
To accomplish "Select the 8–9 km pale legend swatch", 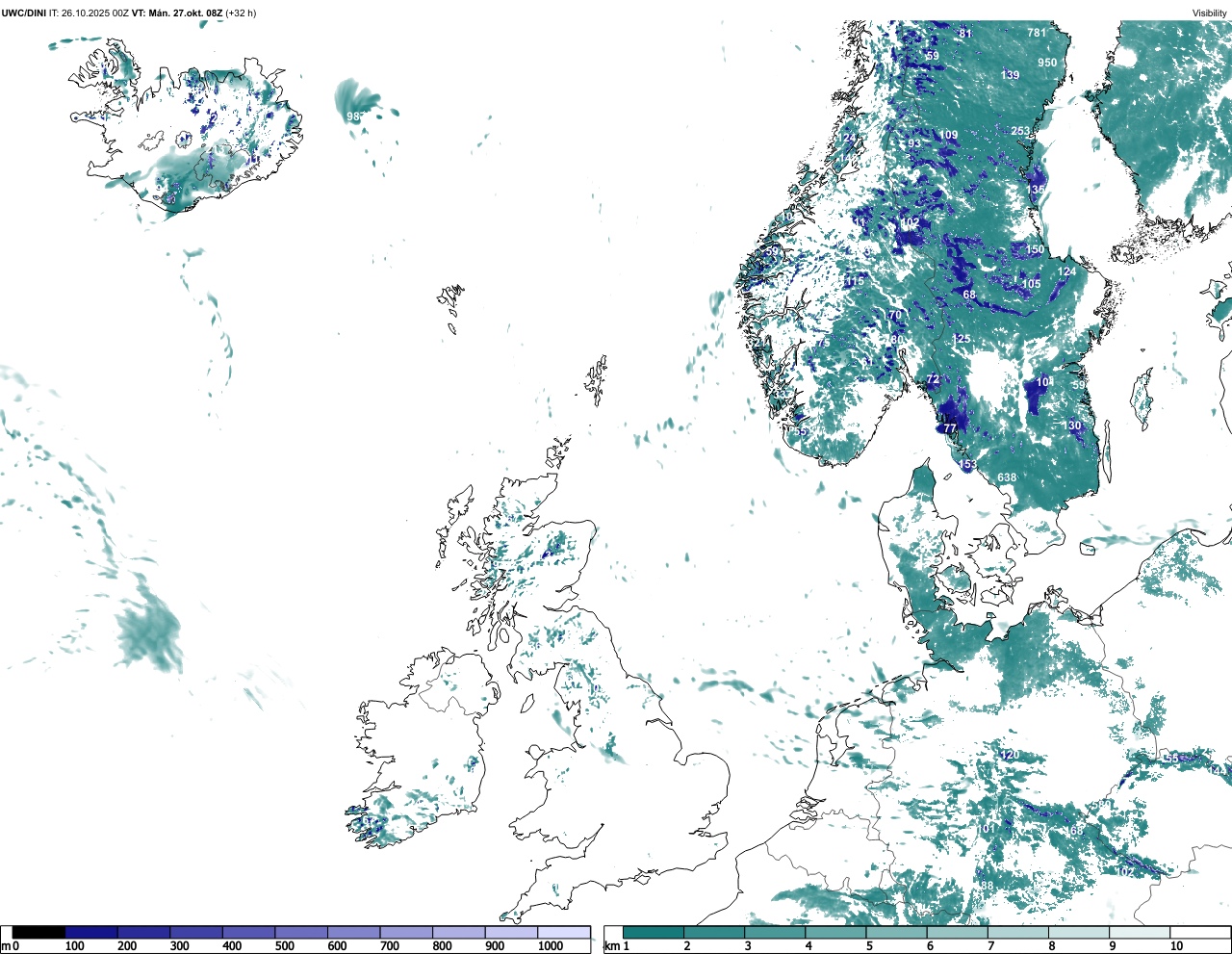I will 1078,932.
